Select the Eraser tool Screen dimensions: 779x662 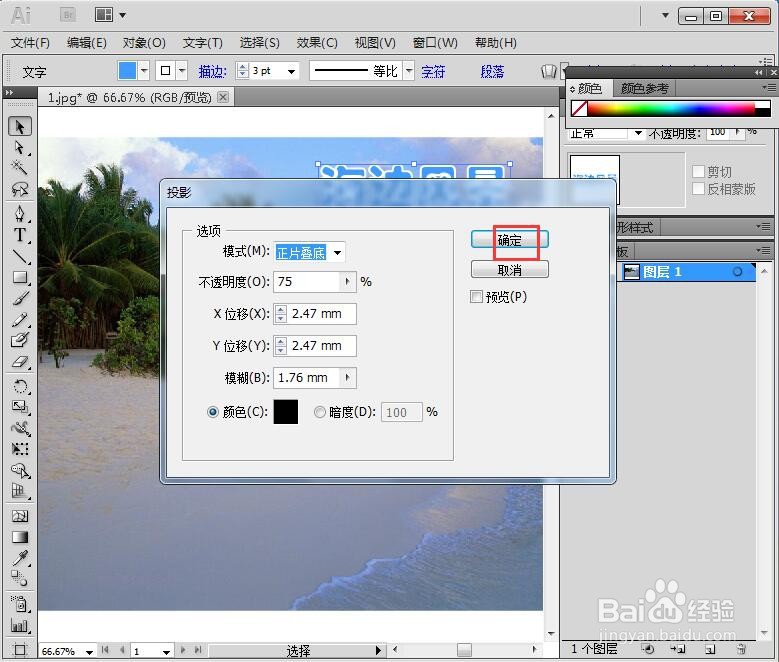click(x=20, y=362)
